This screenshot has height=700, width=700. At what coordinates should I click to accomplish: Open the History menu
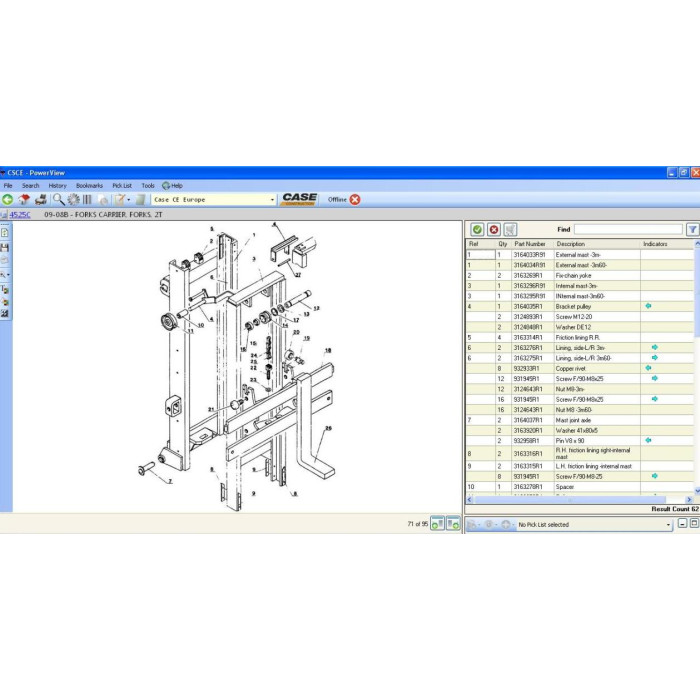pos(58,186)
